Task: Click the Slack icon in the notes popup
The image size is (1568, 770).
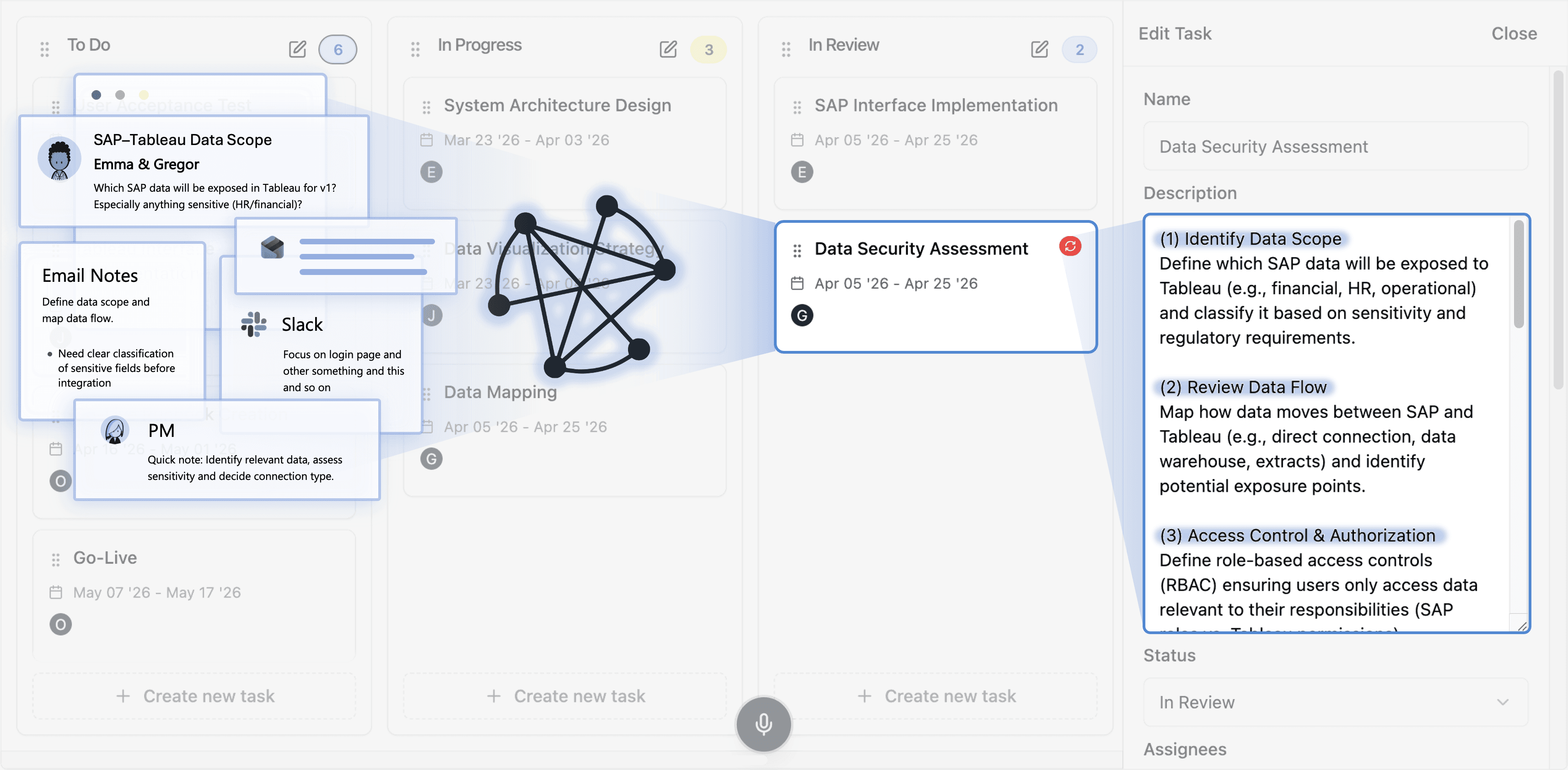Action: tap(254, 324)
